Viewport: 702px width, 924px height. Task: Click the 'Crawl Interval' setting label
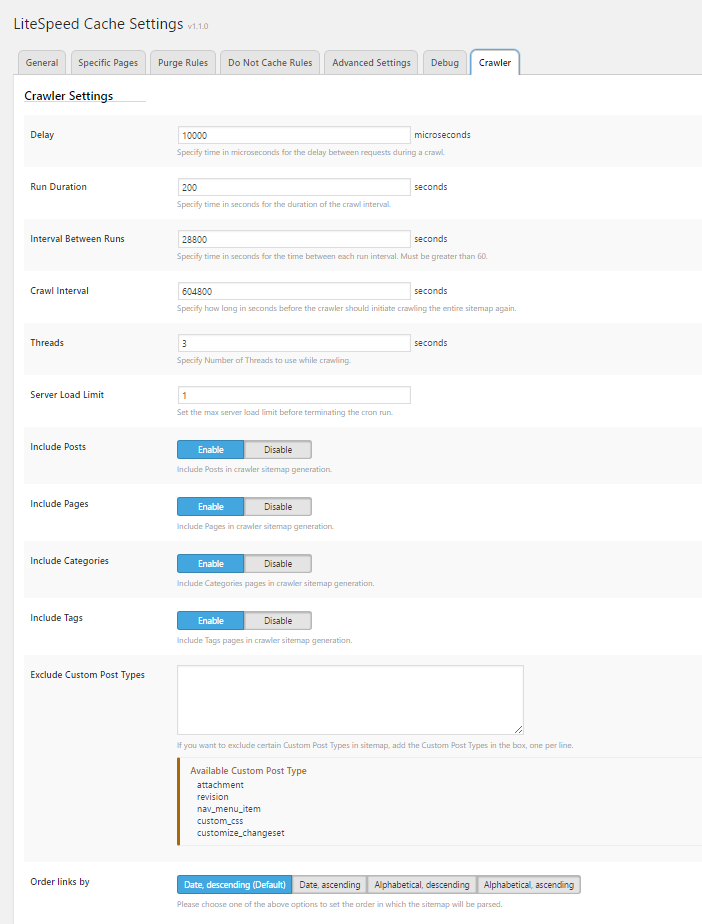coord(60,291)
